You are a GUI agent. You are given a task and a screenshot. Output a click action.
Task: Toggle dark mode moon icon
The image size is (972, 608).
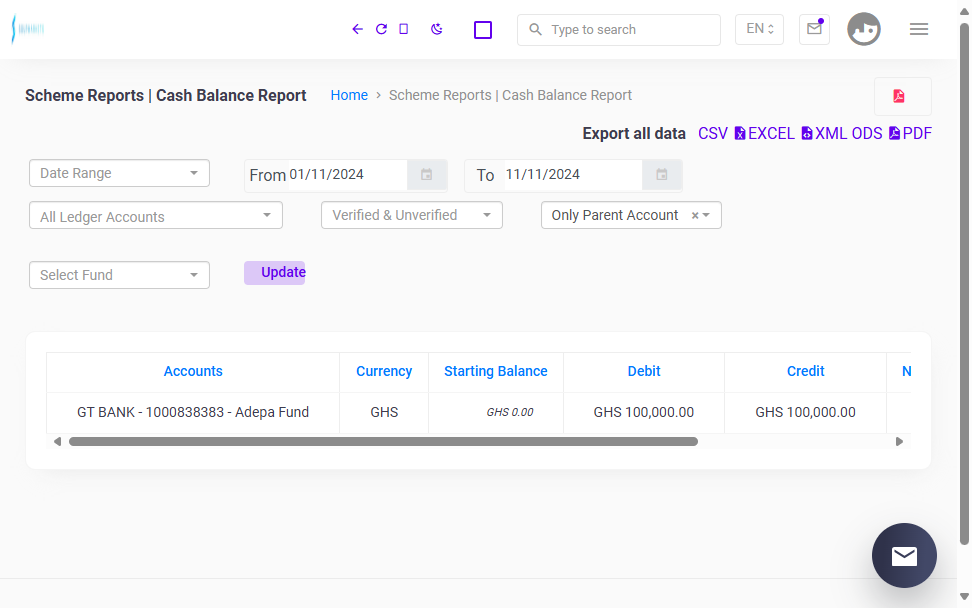437,29
